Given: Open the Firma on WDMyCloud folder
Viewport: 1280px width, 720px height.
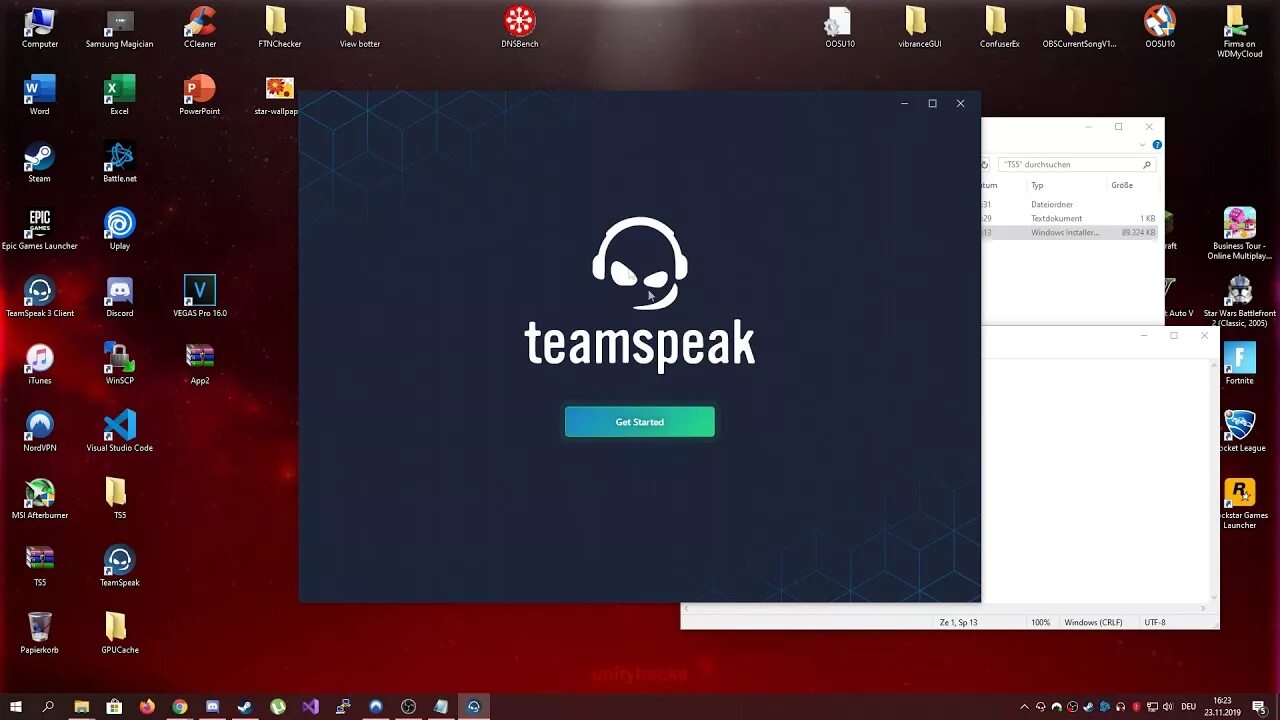Looking at the screenshot, I should (x=1239, y=32).
